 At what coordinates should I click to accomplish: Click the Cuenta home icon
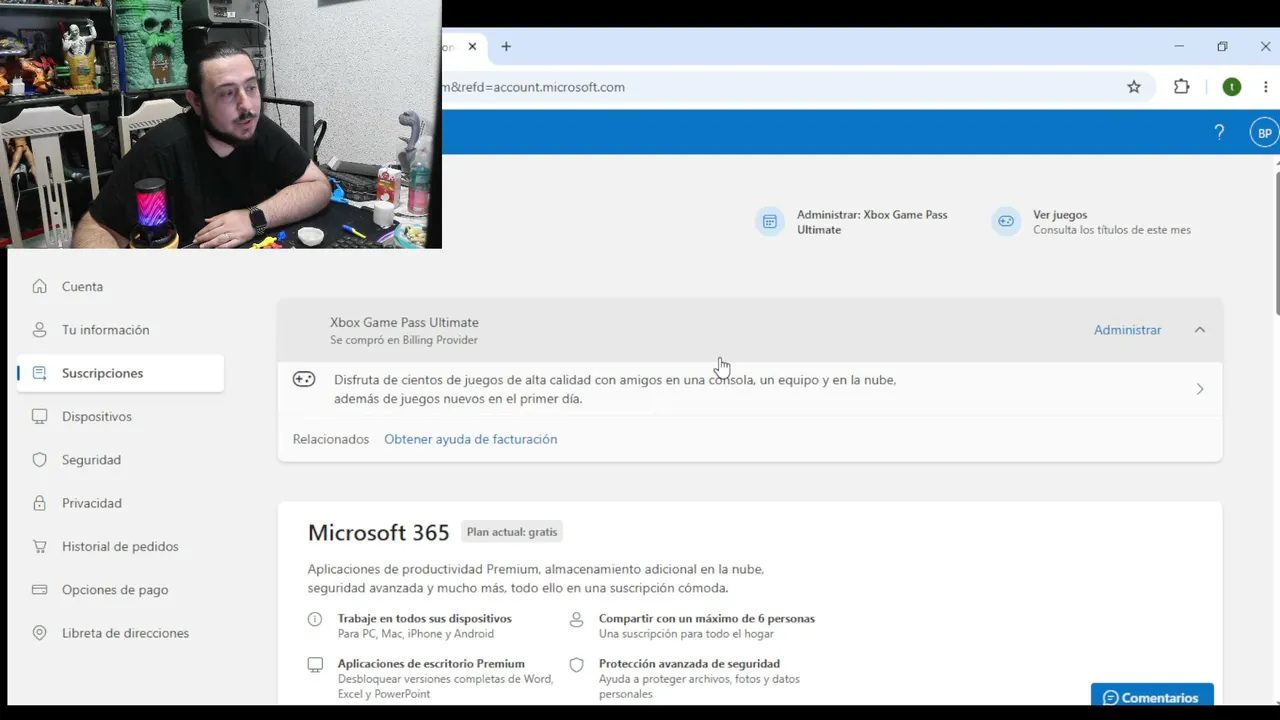pos(40,287)
